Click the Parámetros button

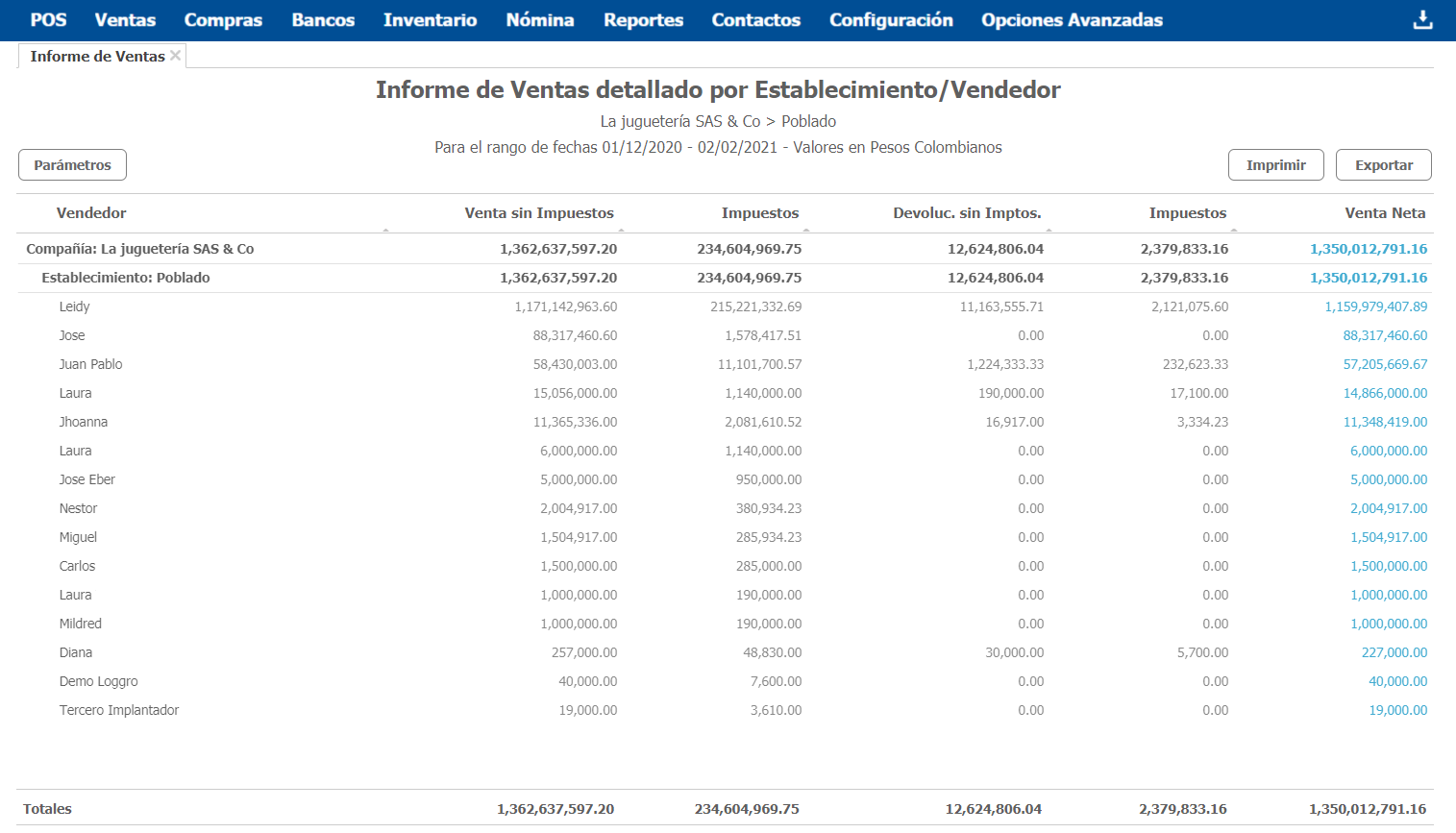72,165
